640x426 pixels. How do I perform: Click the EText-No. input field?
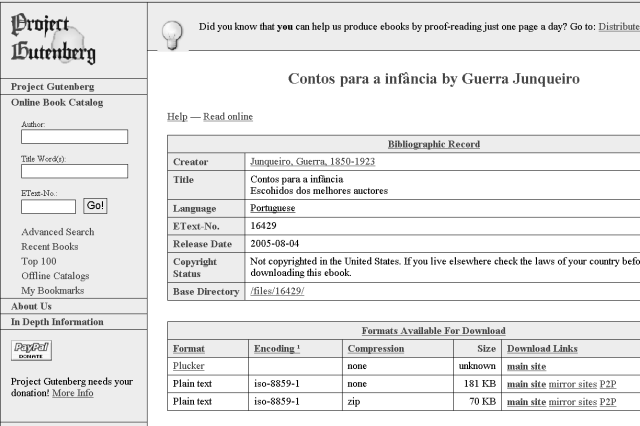(48, 206)
